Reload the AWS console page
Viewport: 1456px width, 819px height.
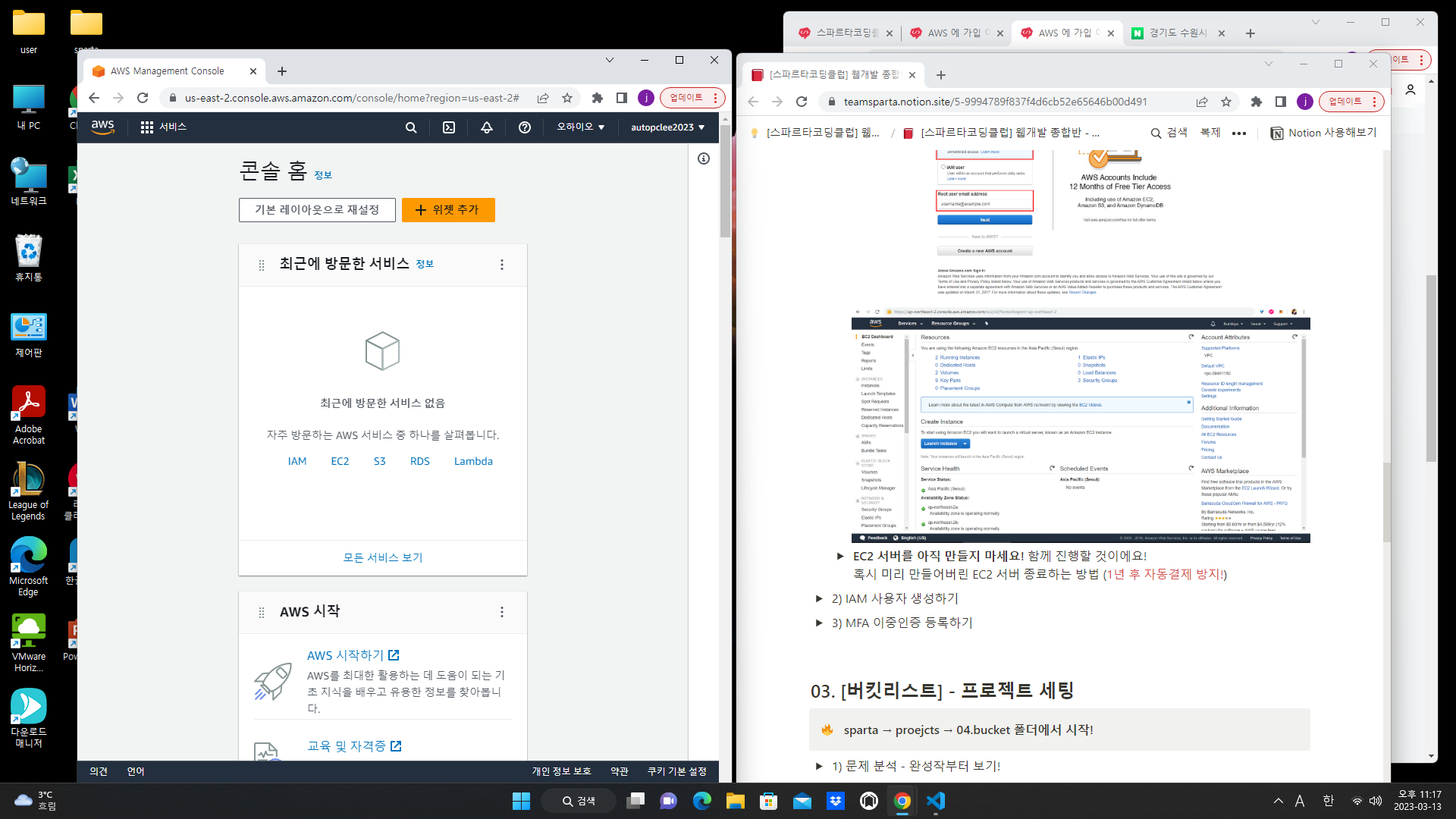(143, 98)
